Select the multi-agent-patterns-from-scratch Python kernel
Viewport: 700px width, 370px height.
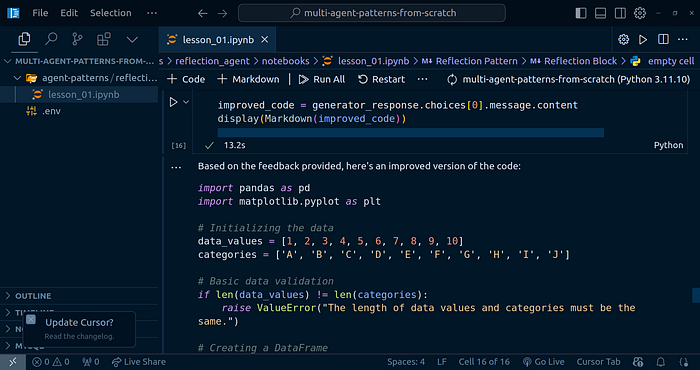tap(569, 79)
